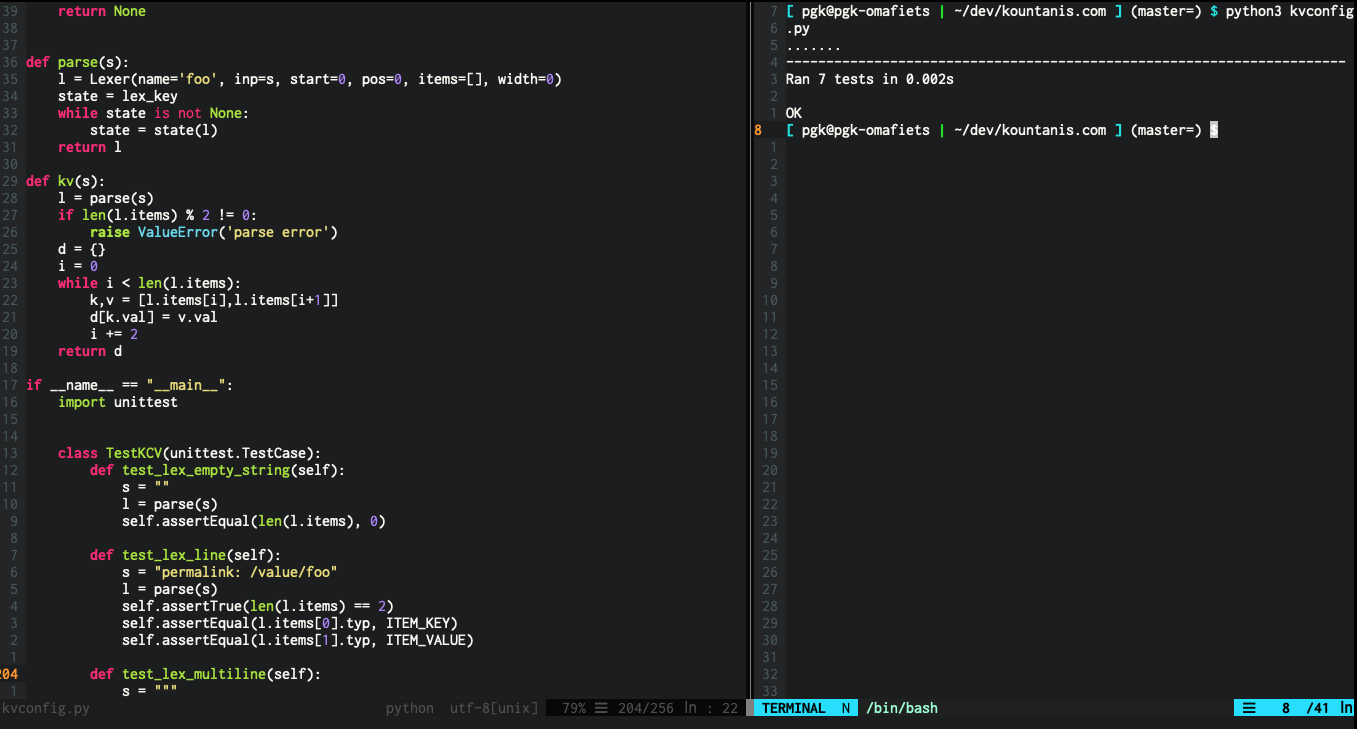This screenshot has height=729, width=1357.
Task: Click the TERMINAL mode indicator
Action: (793, 708)
